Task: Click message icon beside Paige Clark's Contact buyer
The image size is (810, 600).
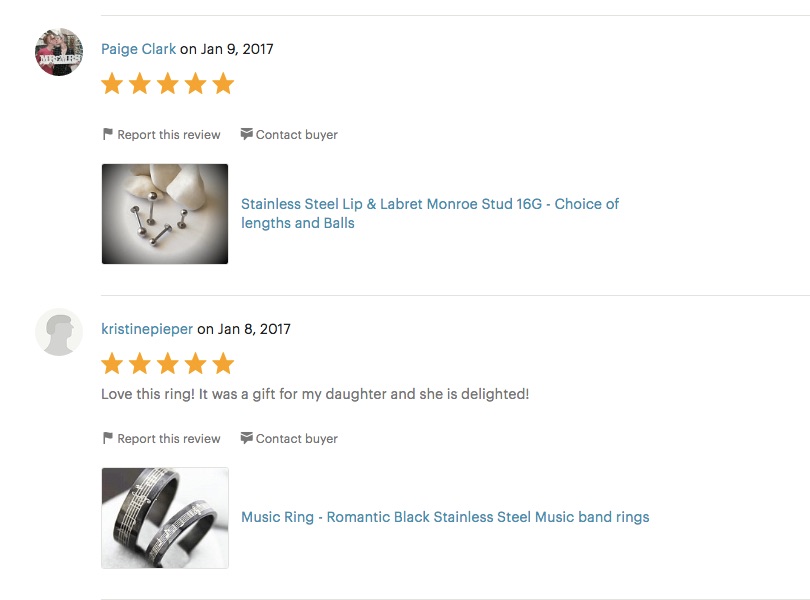Action: tap(246, 134)
